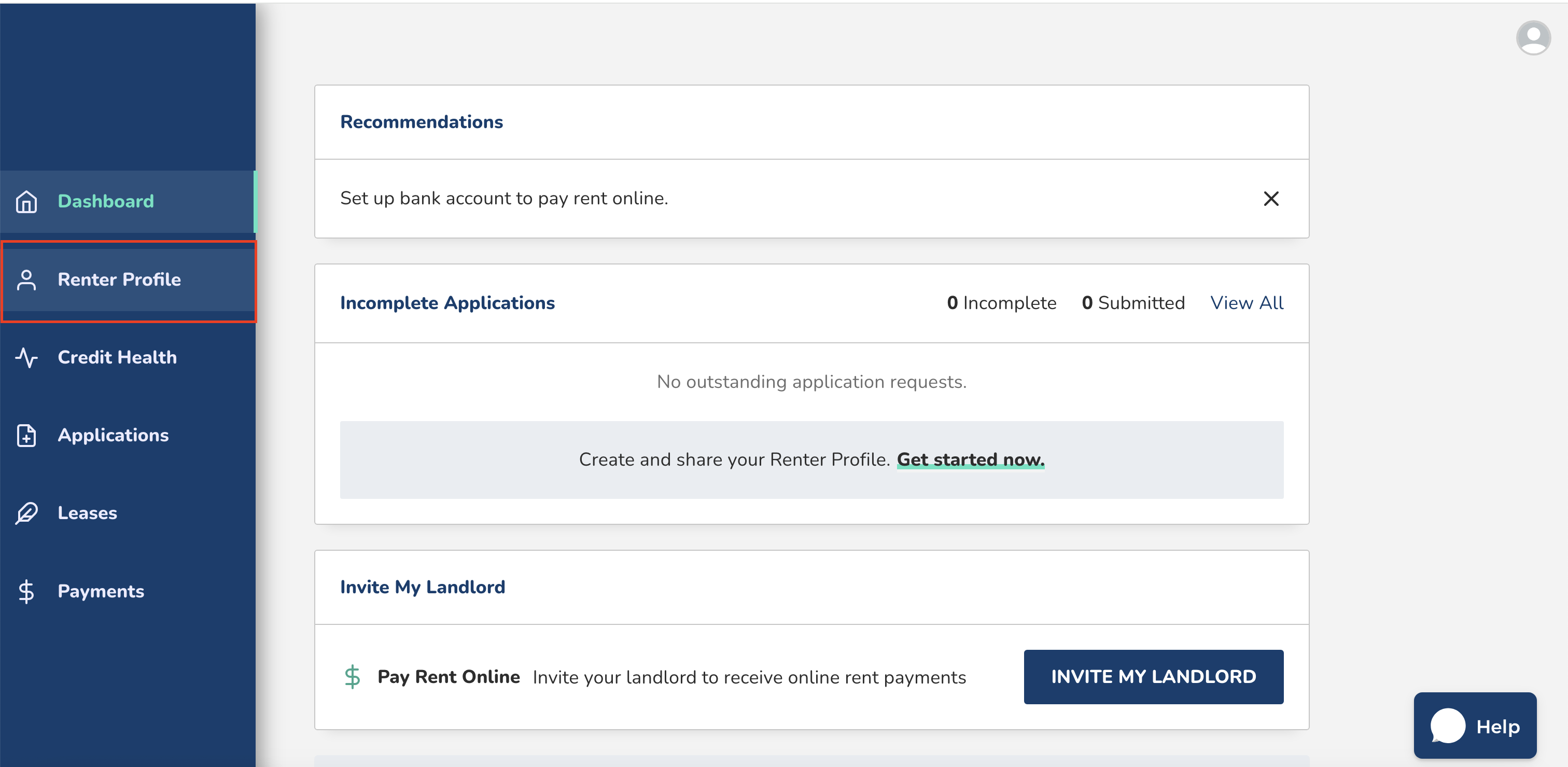The height and width of the screenshot is (767, 1568).
Task: Click the Recommendations heading
Action: pos(421,122)
